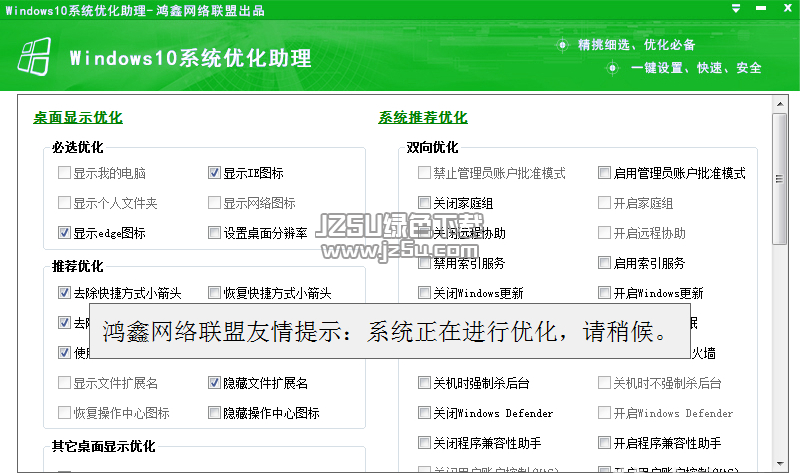Screen dimensions: 800x473
Task: Check 关闭家庭组 option
Action: [424, 203]
